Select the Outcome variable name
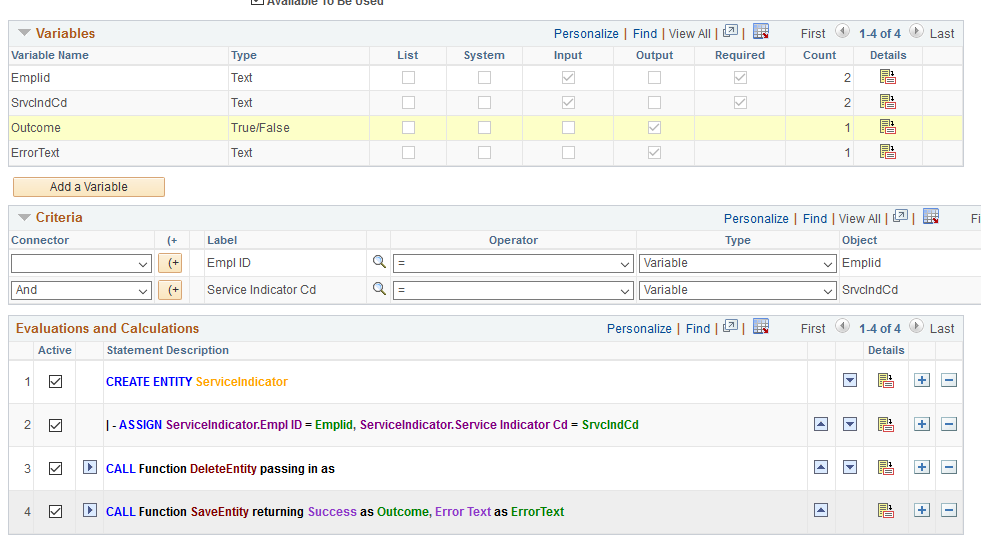 click(36, 128)
